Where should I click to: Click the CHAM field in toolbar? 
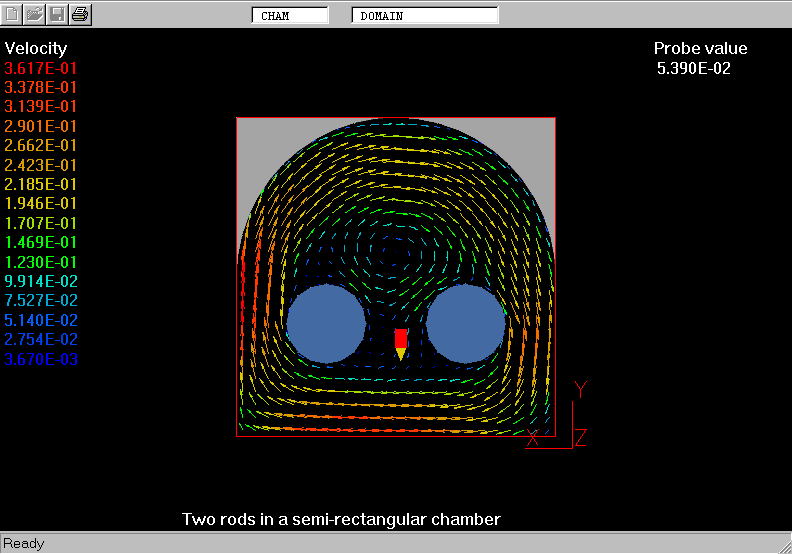[289, 16]
